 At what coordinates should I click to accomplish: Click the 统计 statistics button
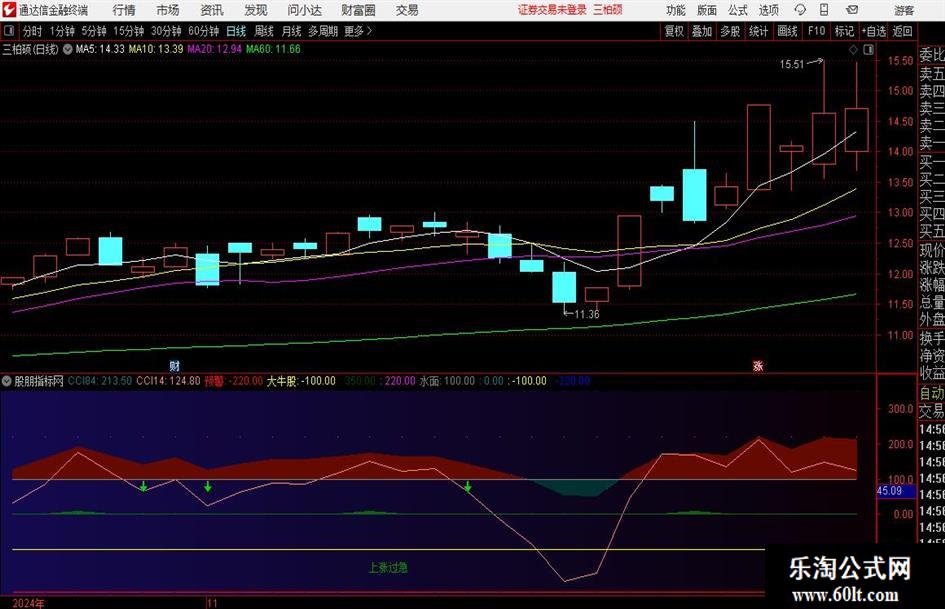[x=758, y=31]
